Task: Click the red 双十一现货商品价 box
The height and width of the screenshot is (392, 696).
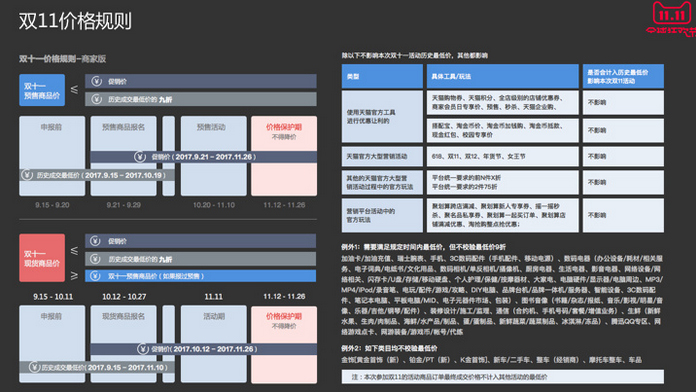Action: click(42, 258)
